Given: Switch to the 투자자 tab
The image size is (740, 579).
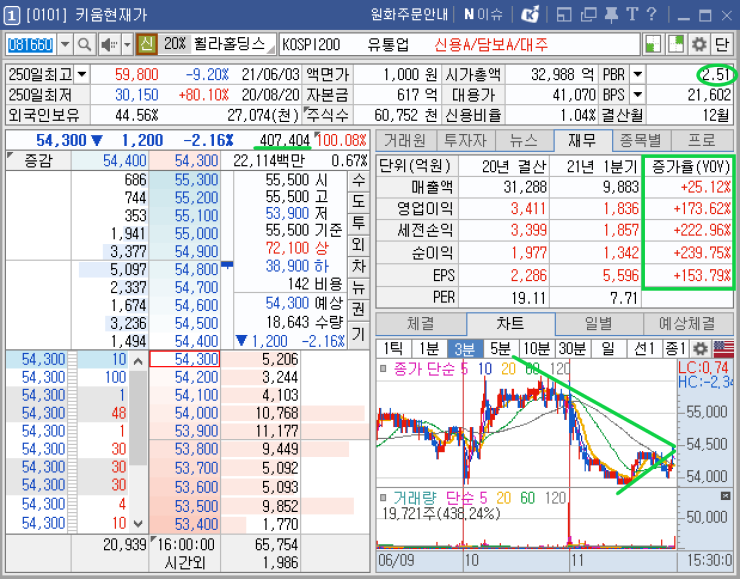Looking at the screenshot, I should pos(465,141).
